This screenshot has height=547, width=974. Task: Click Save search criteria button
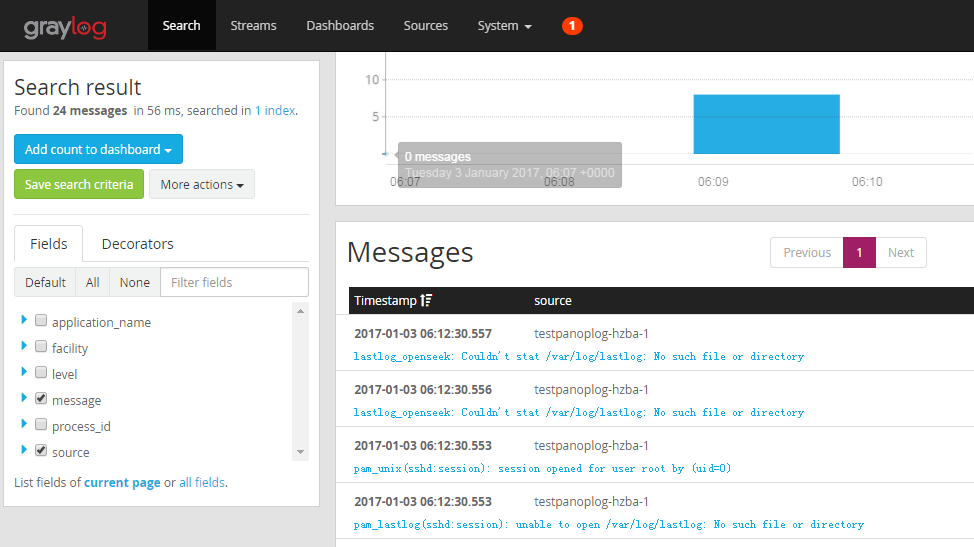(x=79, y=184)
